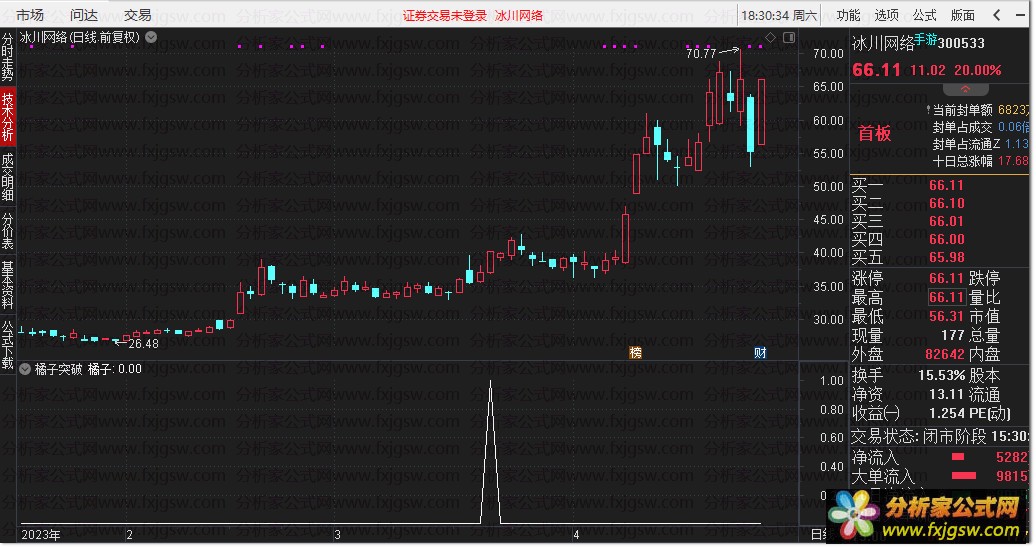The height and width of the screenshot is (547, 1036).
Task: Click the 26.48 low price label
Action: (x=143, y=344)
